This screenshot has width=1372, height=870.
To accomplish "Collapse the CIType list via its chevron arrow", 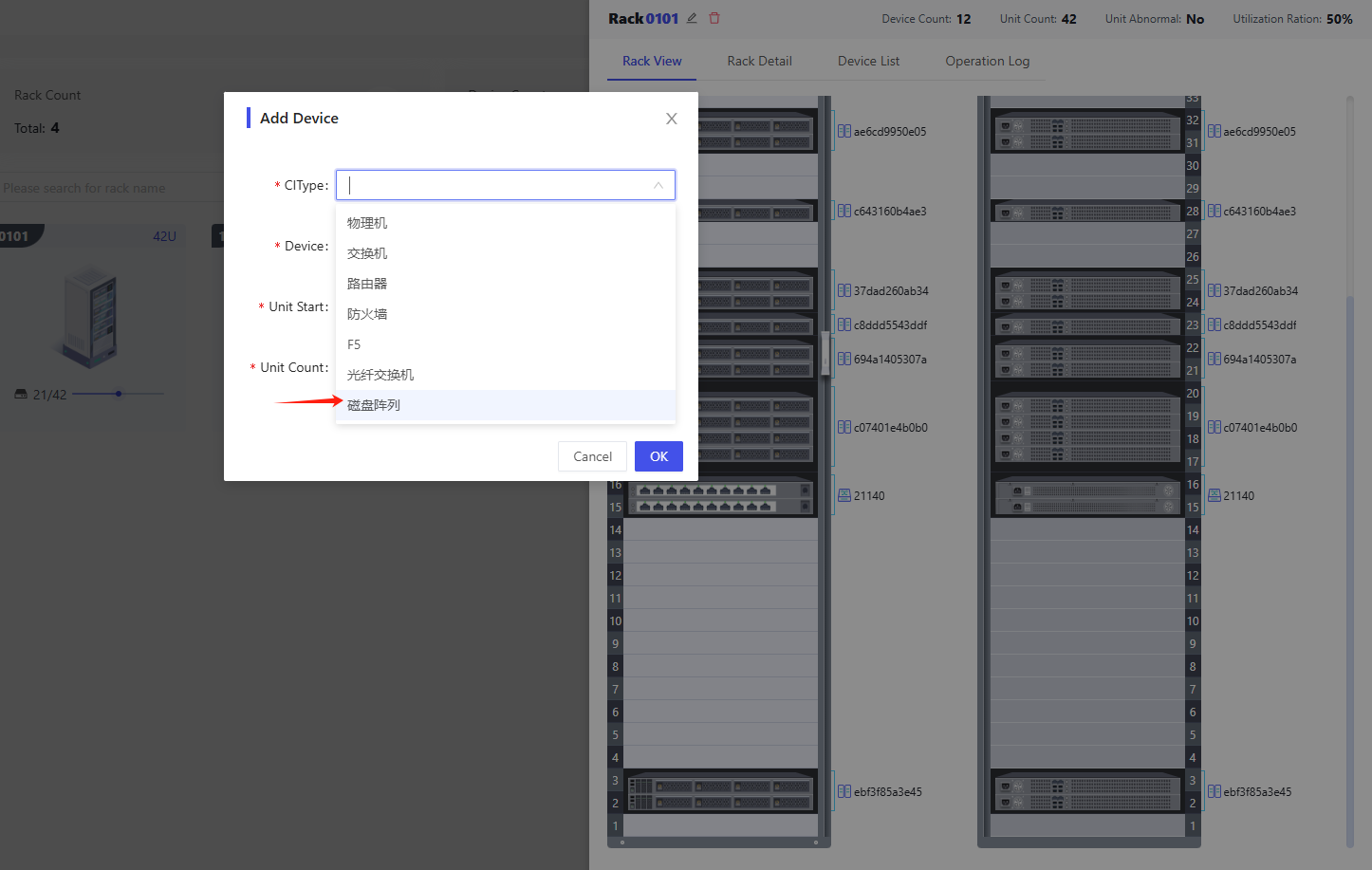I will click(658, 185).
